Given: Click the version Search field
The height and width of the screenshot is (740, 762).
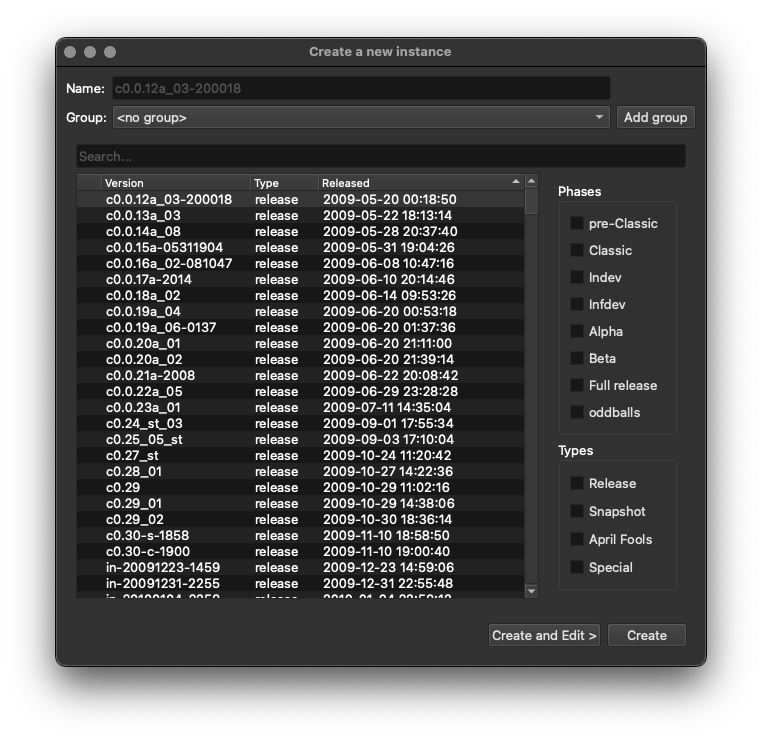Looking at the screenshot, I should pos(381,156).
